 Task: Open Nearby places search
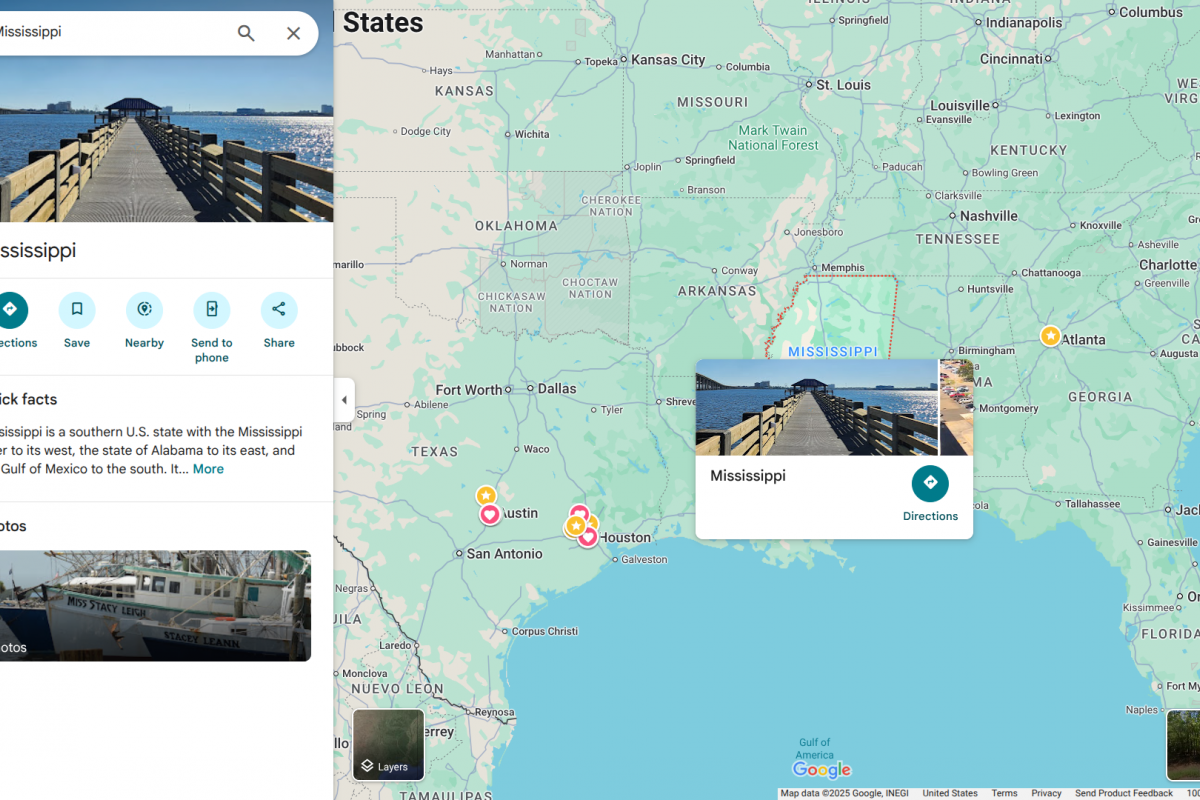pos(144,310)
